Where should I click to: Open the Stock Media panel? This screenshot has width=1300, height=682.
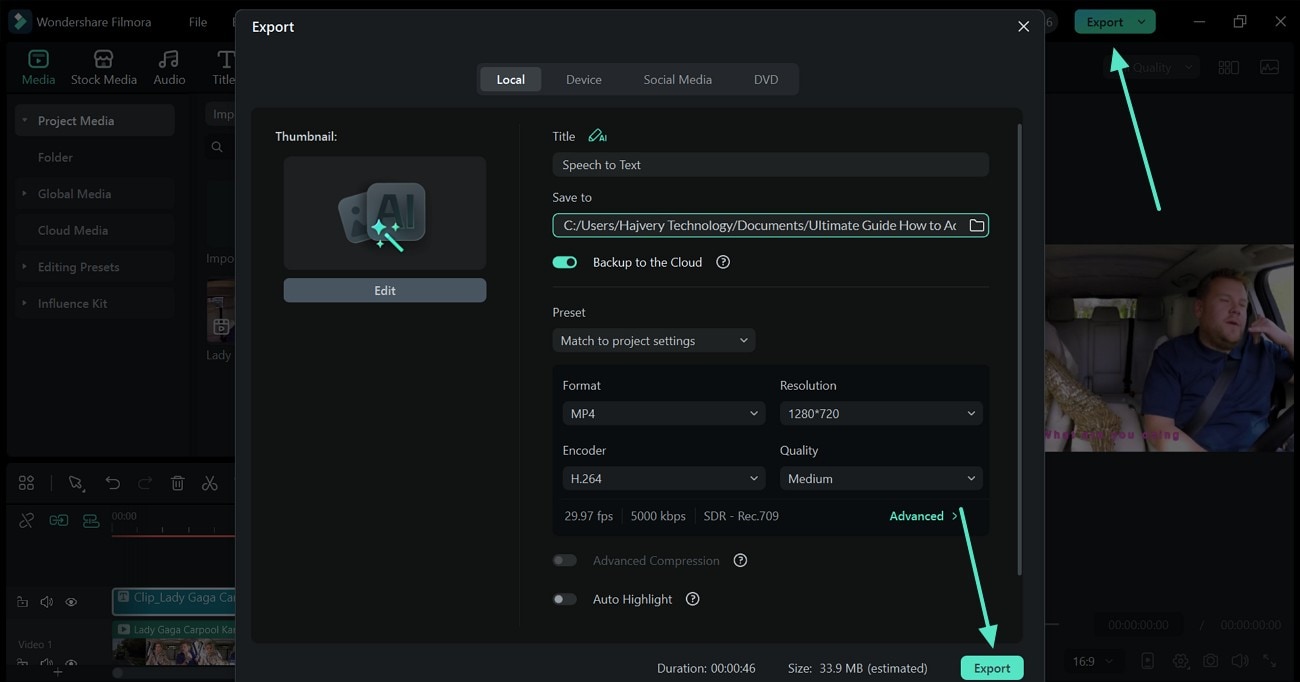pos(103,67)
